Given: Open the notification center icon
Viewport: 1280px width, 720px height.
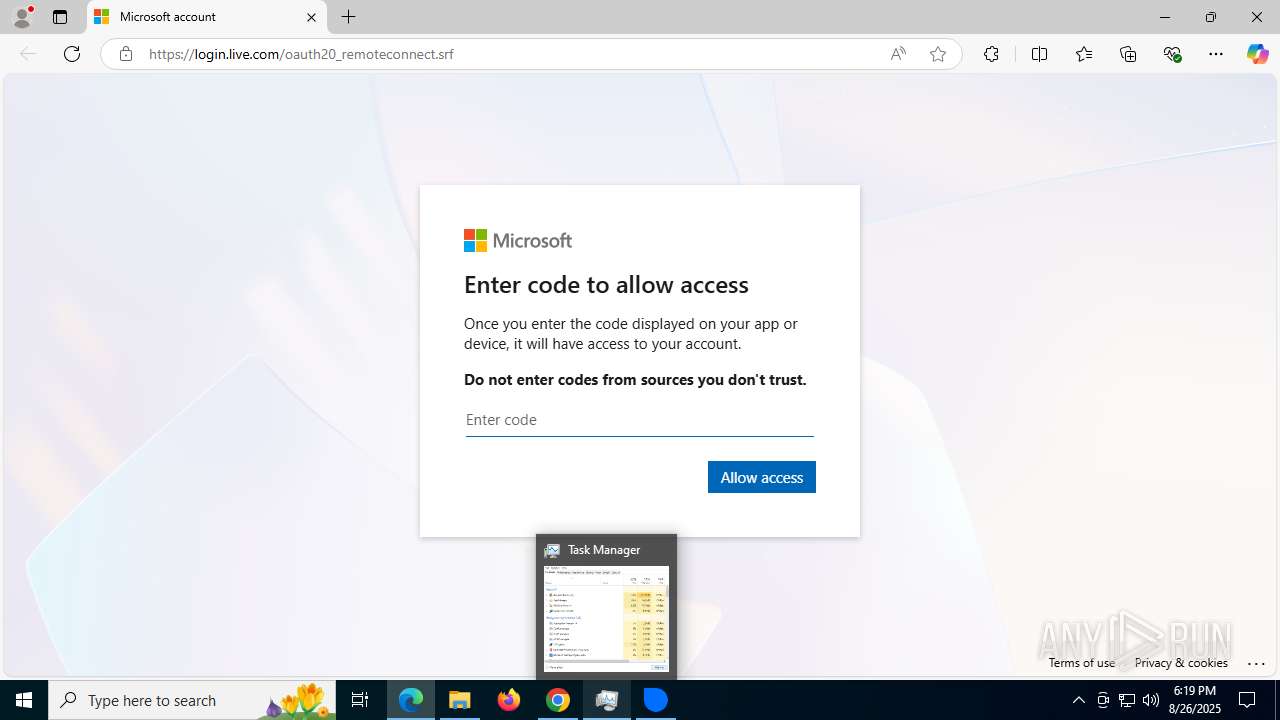Looking at the screenshot, I should [1248, 700].
